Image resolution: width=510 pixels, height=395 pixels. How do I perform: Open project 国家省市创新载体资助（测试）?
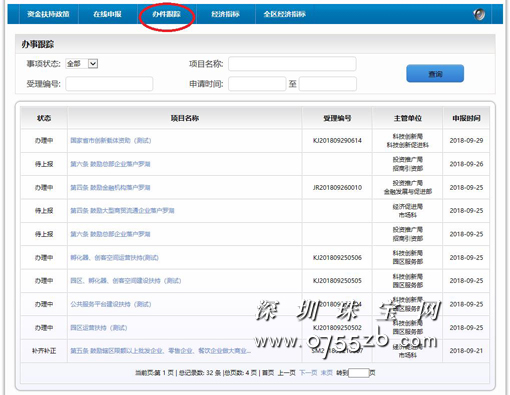tap(111, 141)
